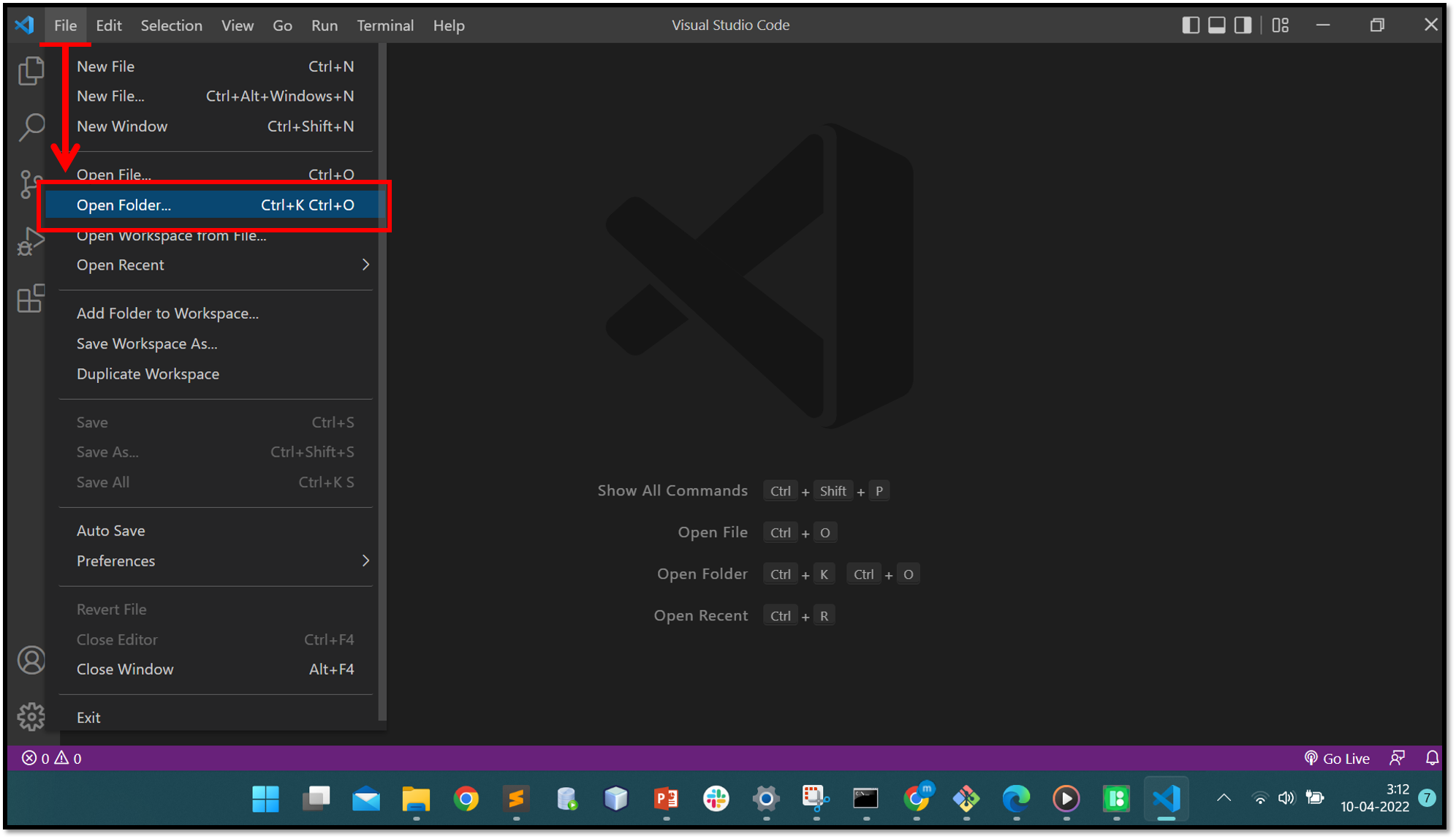Toggle the panel layout icon
The width and height of the screenshot is (1456, 839).
point(1217,25)
